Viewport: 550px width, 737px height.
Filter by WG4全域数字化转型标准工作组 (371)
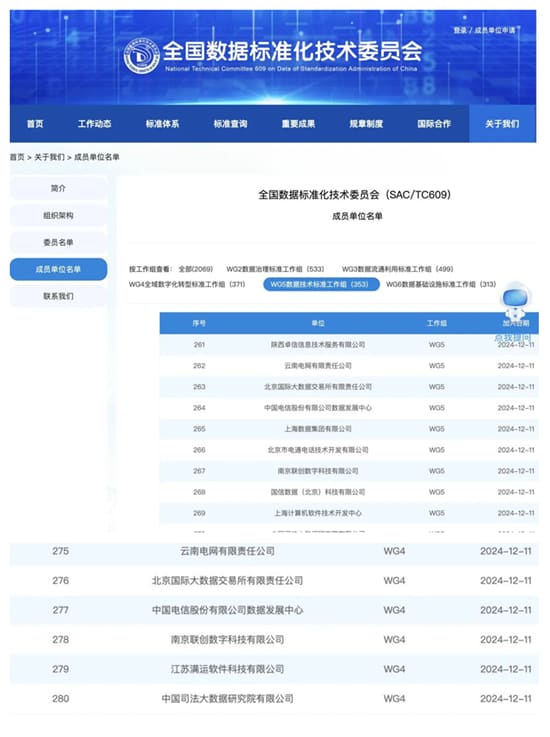[x=187, y=284]
